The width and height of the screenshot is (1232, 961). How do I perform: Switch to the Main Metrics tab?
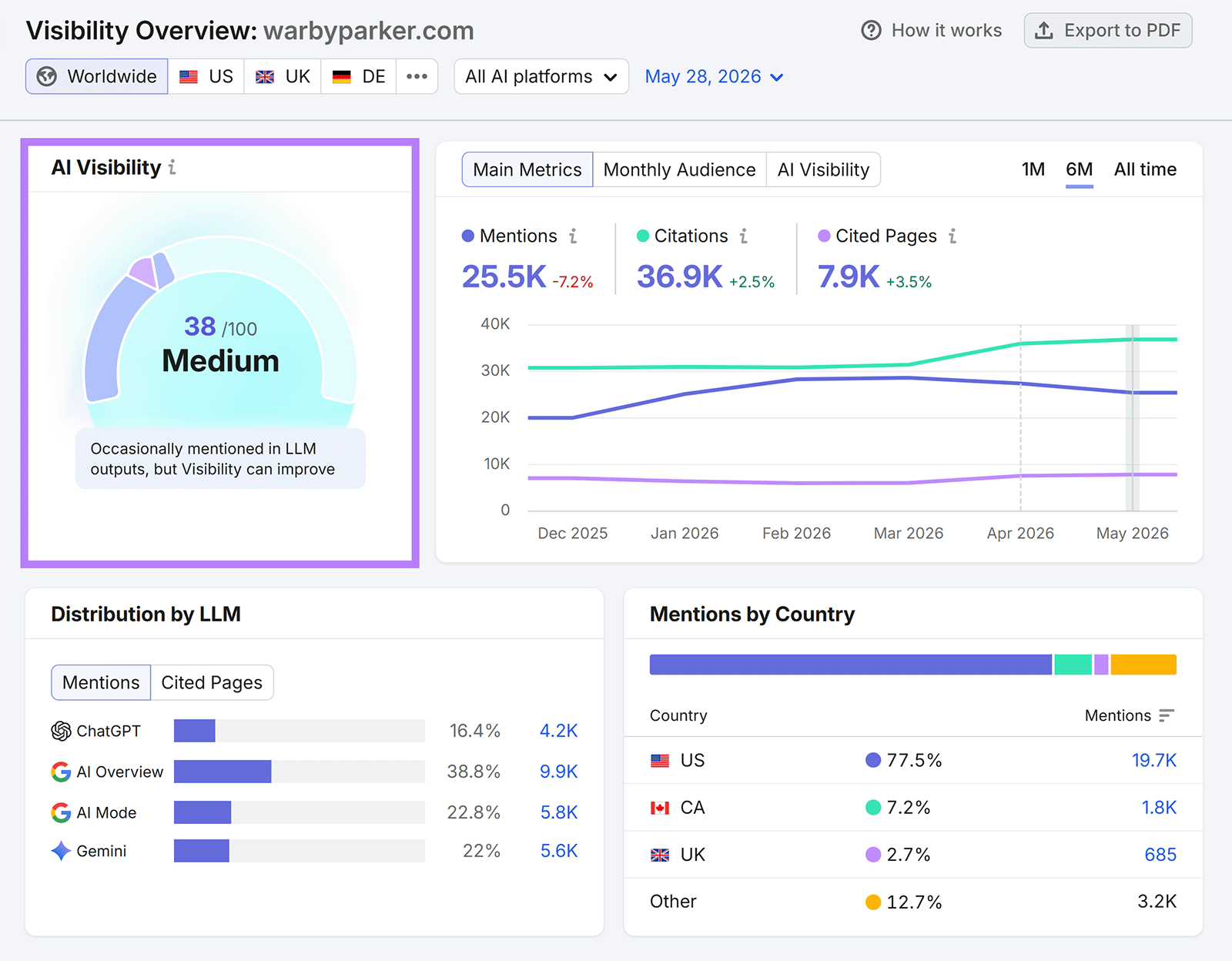[x=527, y=169]
